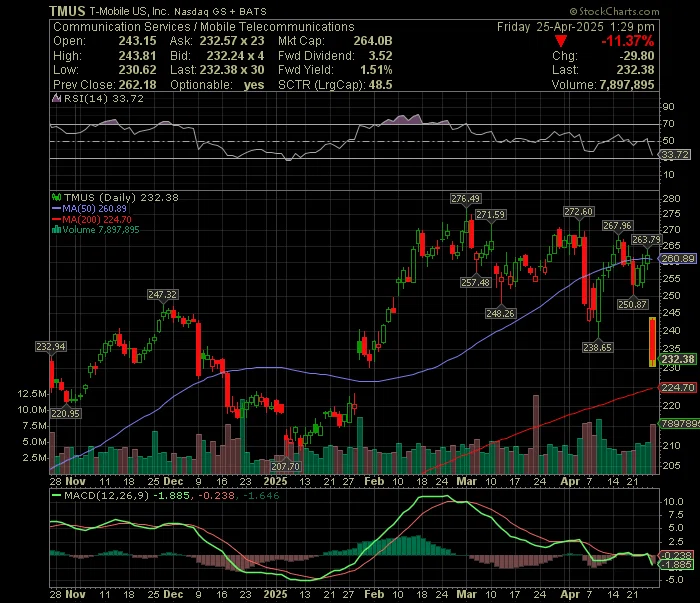This screenshot has height=603, width=700.
Task: Click the Volume 7,897,895 legend in price panel
Action: click(x=101, y=229)
